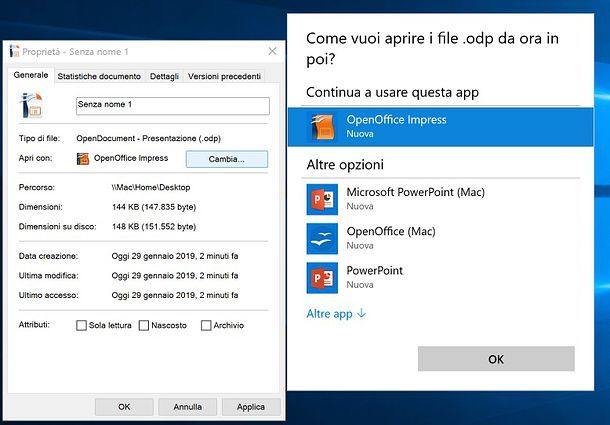Check the Archivio attribute
The width and height of the screenshot is (610, 425).
click(206, 325)
